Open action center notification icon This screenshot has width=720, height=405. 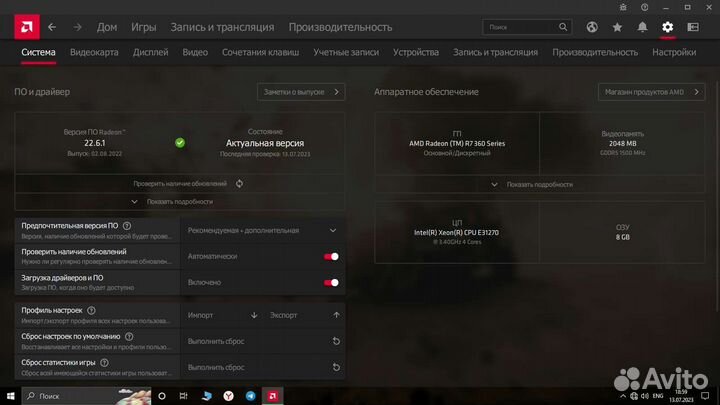click(705, 396)
